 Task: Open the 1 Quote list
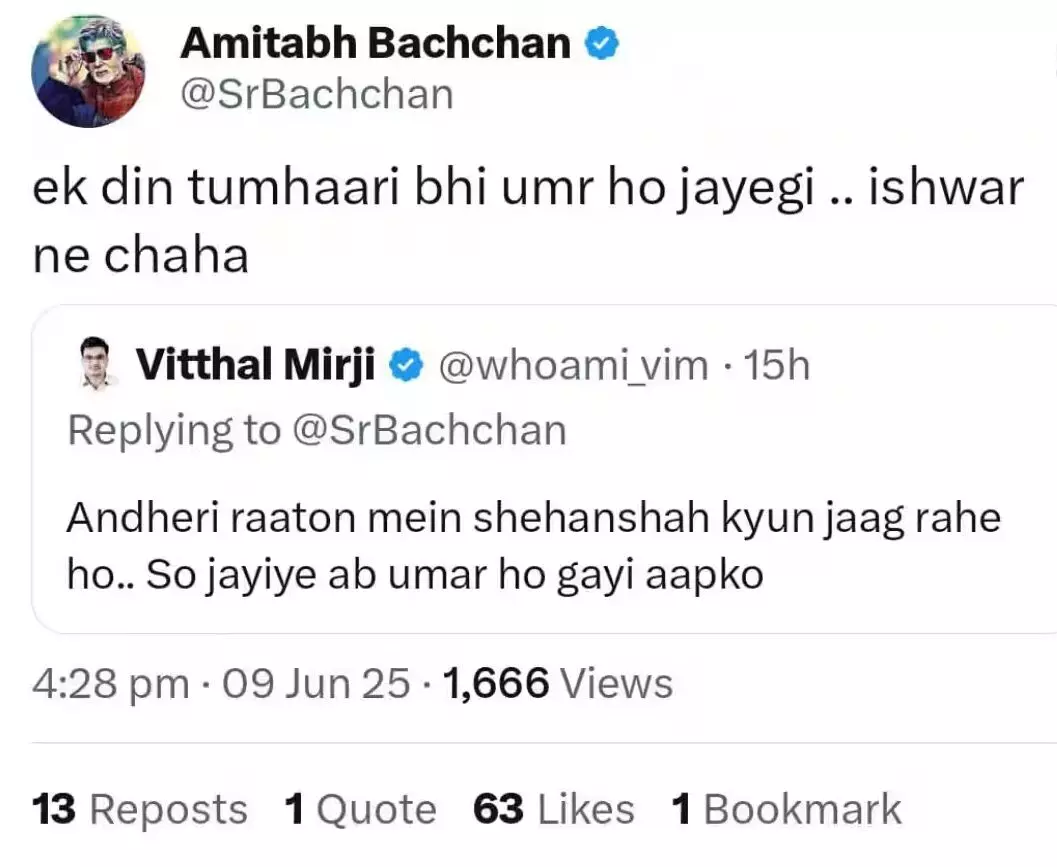point(360,809)
